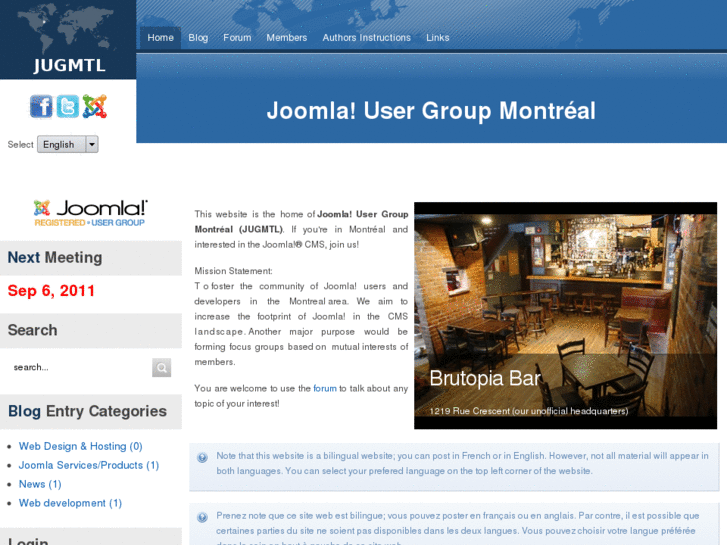Screen dimensions: 727x545
Task: Open Web Design & Hosting category
Action: coord(80,446)
